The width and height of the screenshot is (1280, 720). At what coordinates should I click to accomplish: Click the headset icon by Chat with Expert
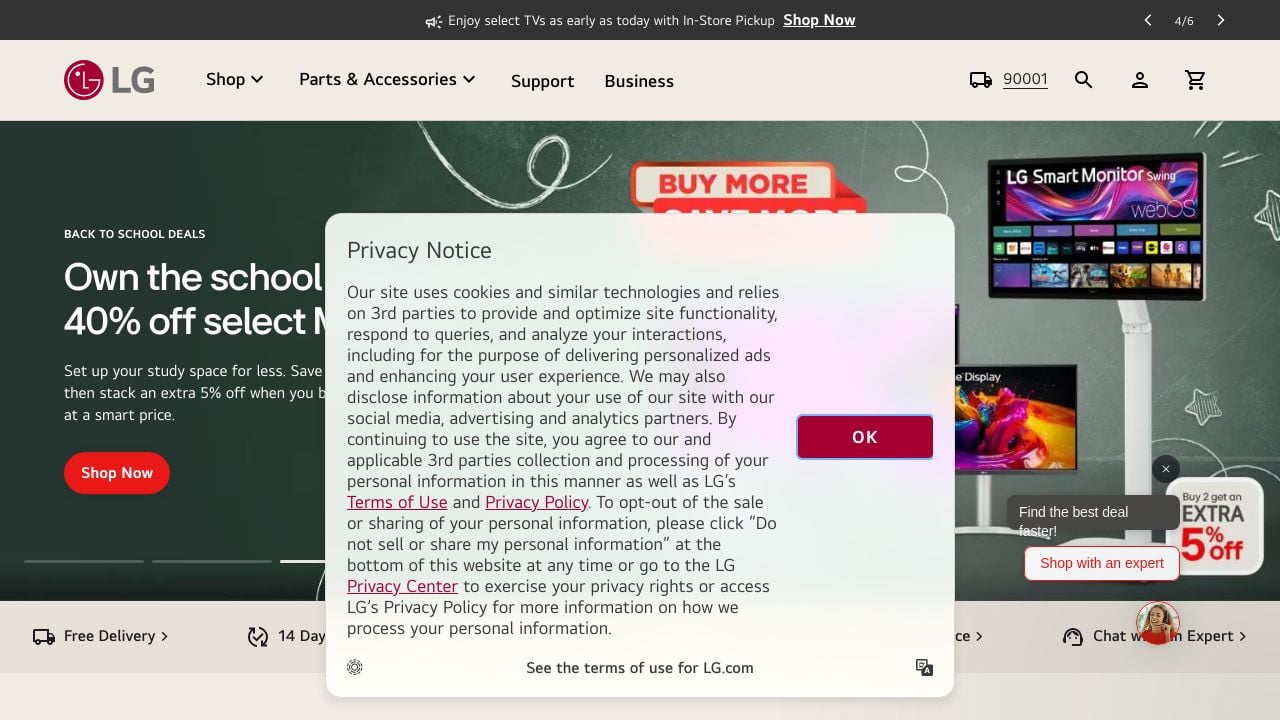point(1073,636)
